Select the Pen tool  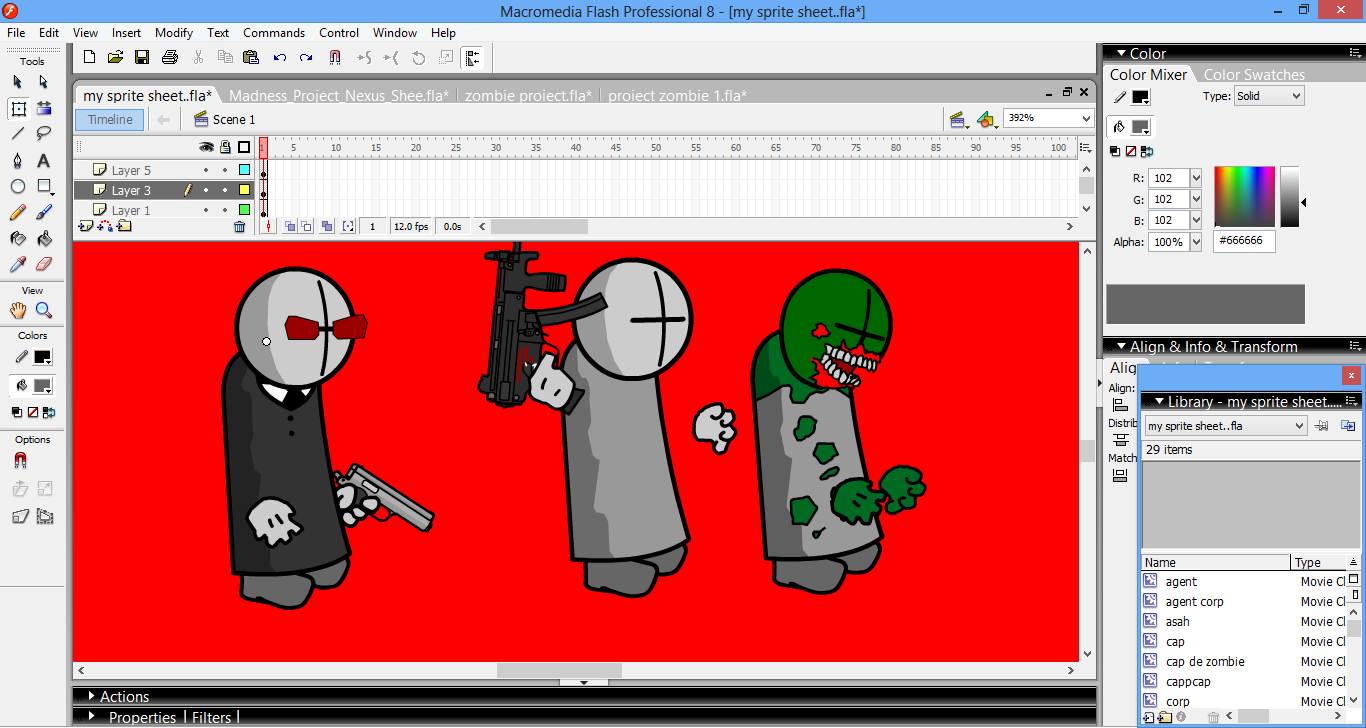tap(18, 160)
